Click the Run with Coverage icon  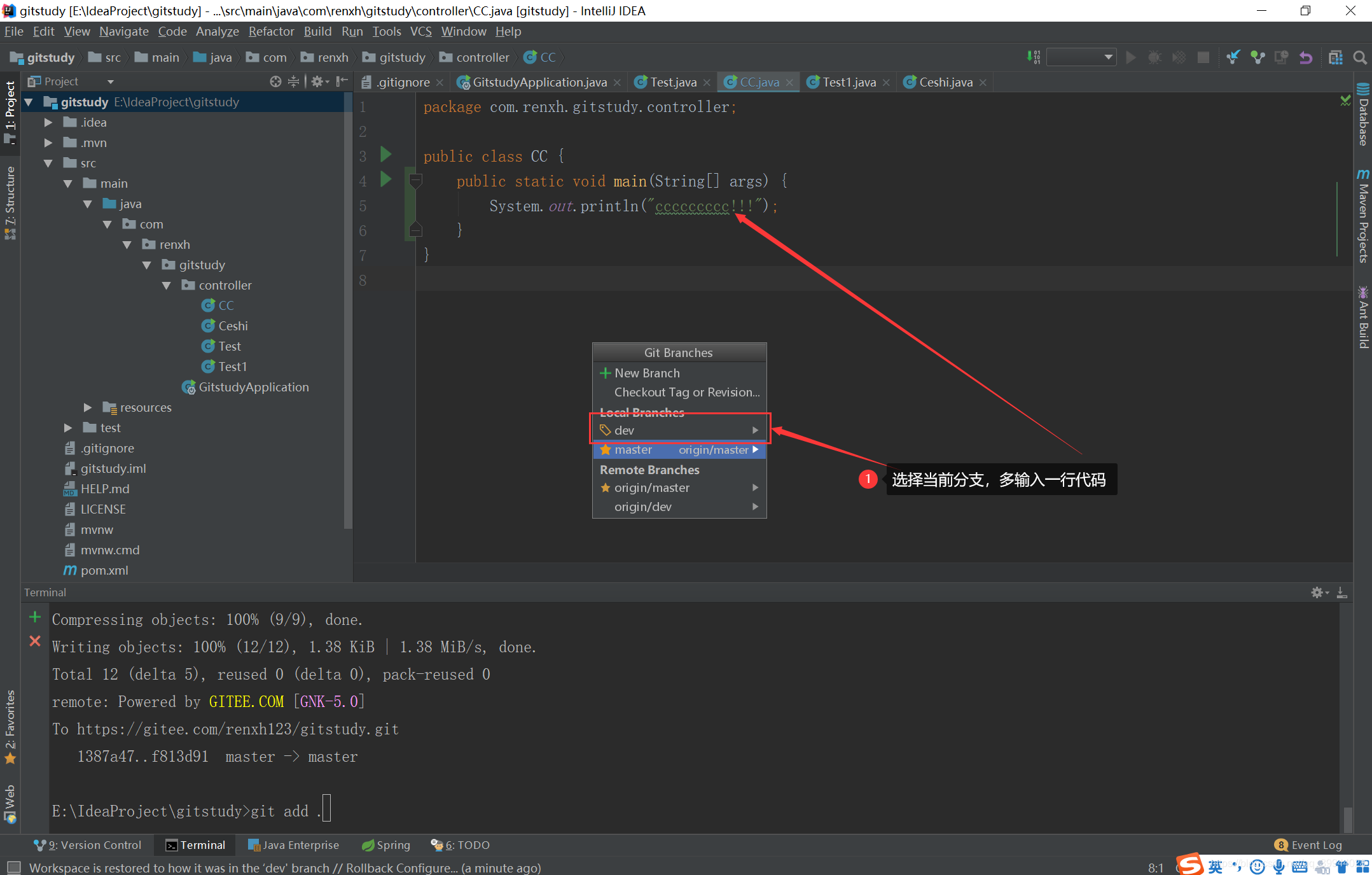[1179, 57]
